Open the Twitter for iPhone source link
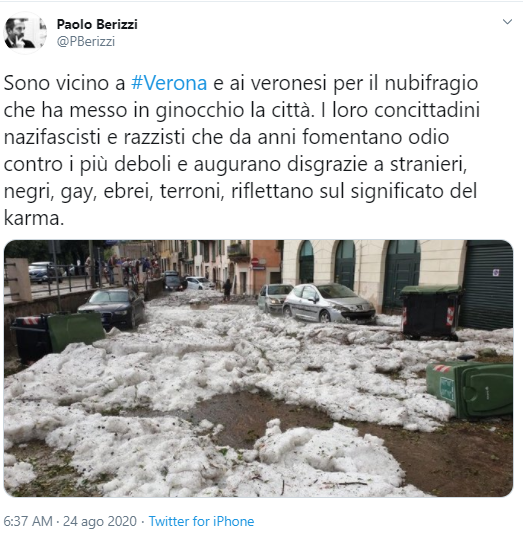Screen dimensions: 523x540 point(201,521)
